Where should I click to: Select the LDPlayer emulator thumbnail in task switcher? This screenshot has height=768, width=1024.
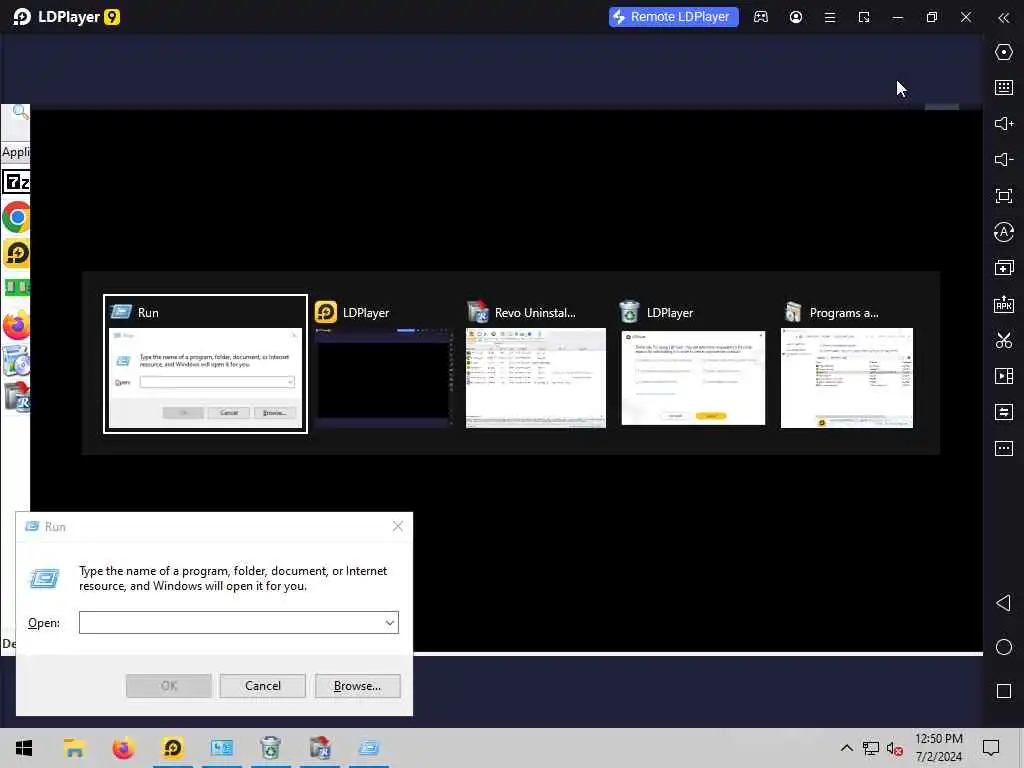coord(383,364)
